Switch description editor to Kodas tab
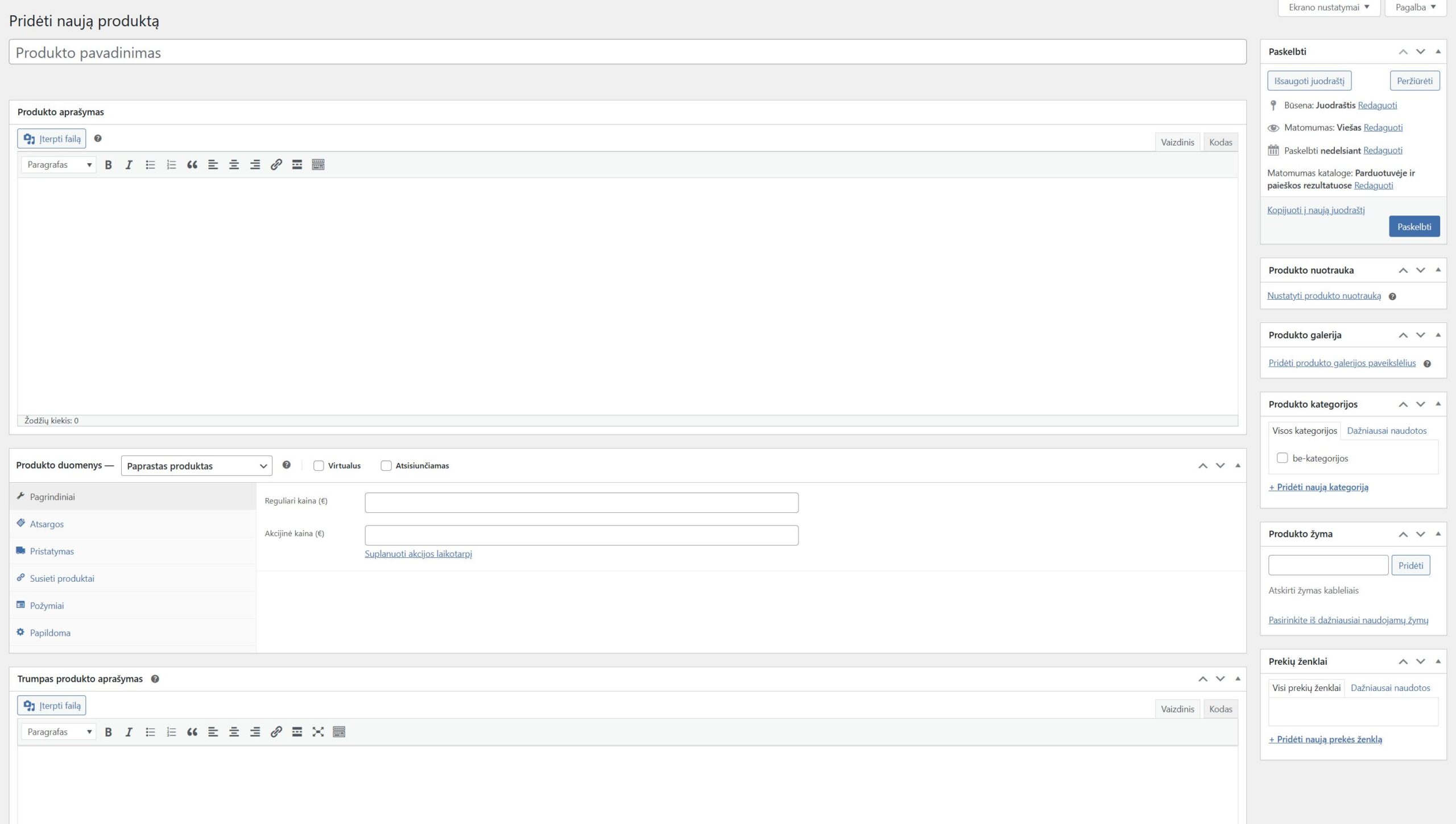1456x824 pixels. (1221, 142)
